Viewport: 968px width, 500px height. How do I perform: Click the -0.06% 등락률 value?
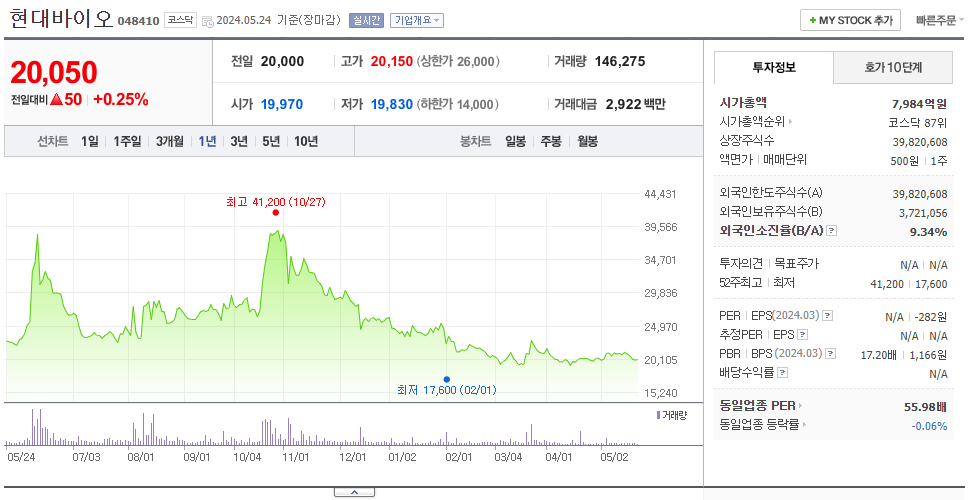click(929, 426)
